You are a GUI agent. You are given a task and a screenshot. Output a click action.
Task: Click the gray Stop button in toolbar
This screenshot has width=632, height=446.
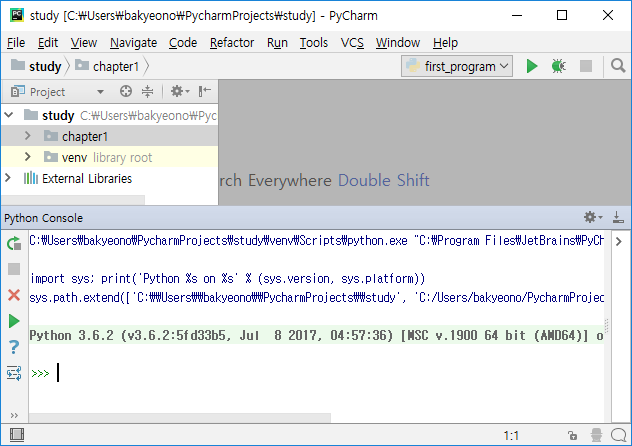(586, 66)
